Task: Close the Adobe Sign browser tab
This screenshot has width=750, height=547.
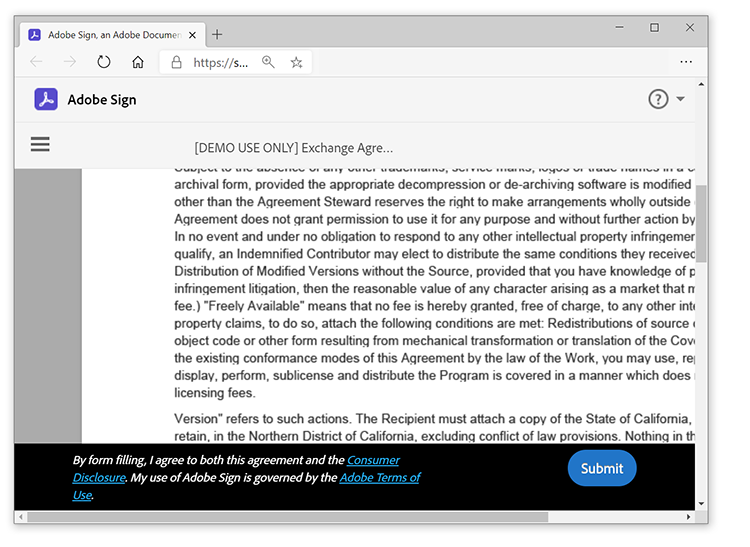Action: point(192,35)
